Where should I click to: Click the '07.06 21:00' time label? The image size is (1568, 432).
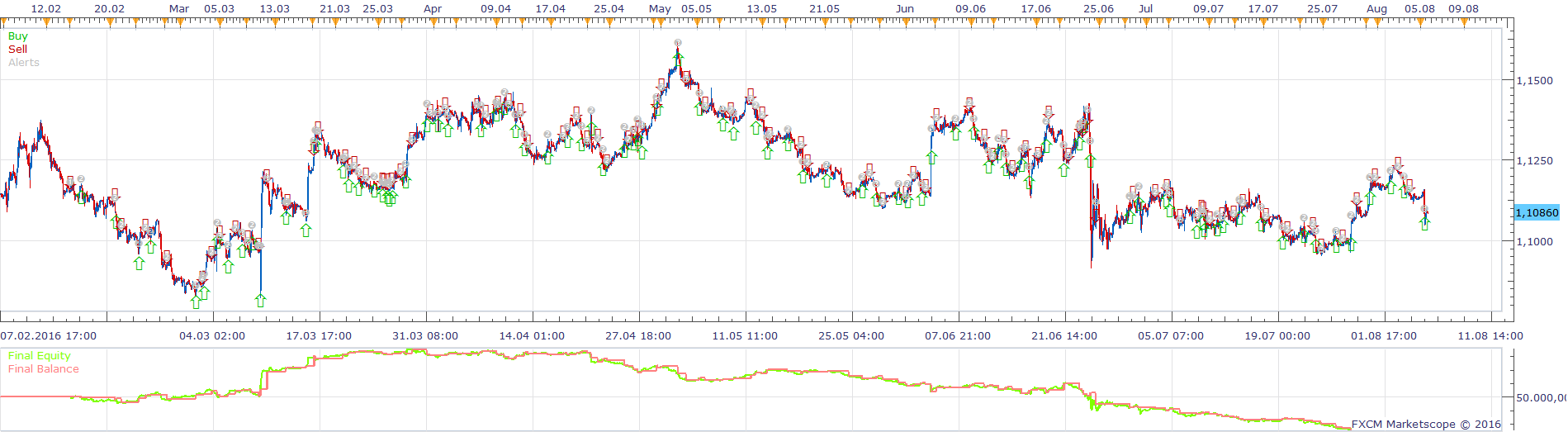pyautogui.click(x=958, y=335)
